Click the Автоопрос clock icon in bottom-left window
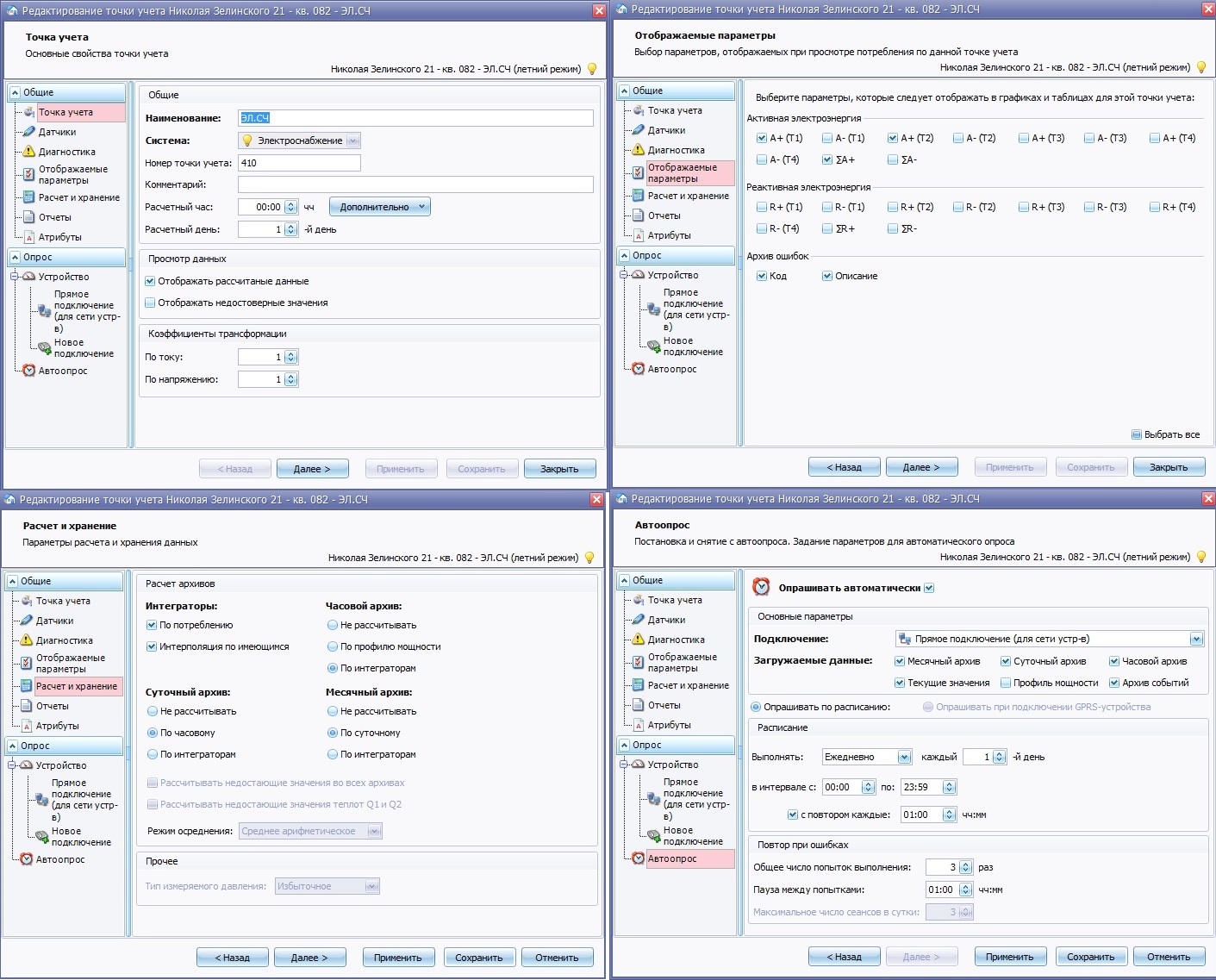Image resolution: width=1216 pixels, height=980 pixels. (26, 859)
